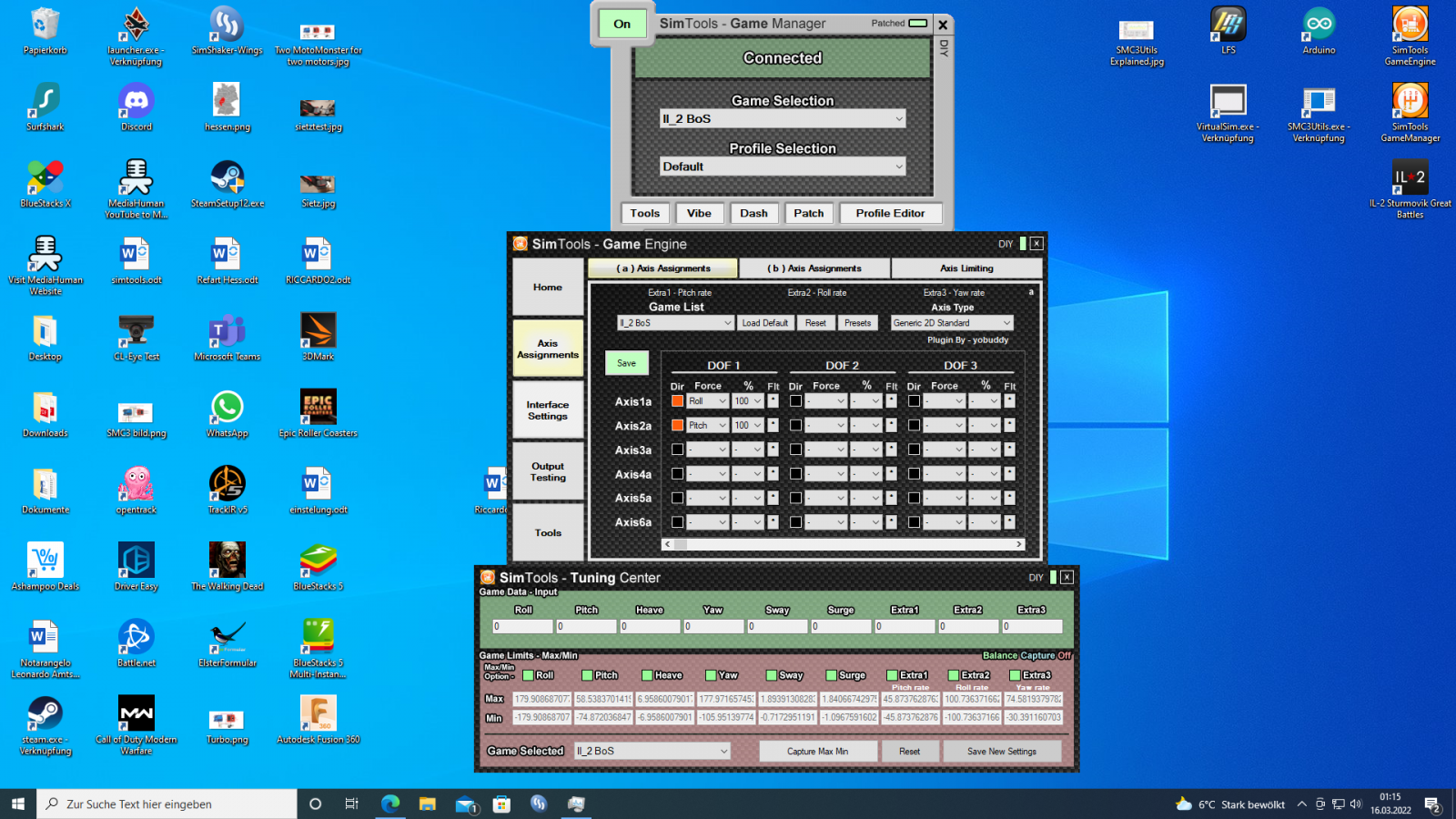Open Axis2a DOF 1 Pitch force dropdown

pos(707,425)
